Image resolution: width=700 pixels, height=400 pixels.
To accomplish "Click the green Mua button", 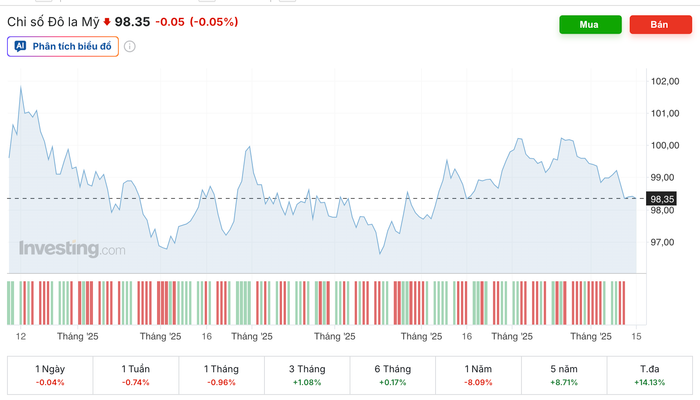I will pyautogui.click(x=590, y=25).
